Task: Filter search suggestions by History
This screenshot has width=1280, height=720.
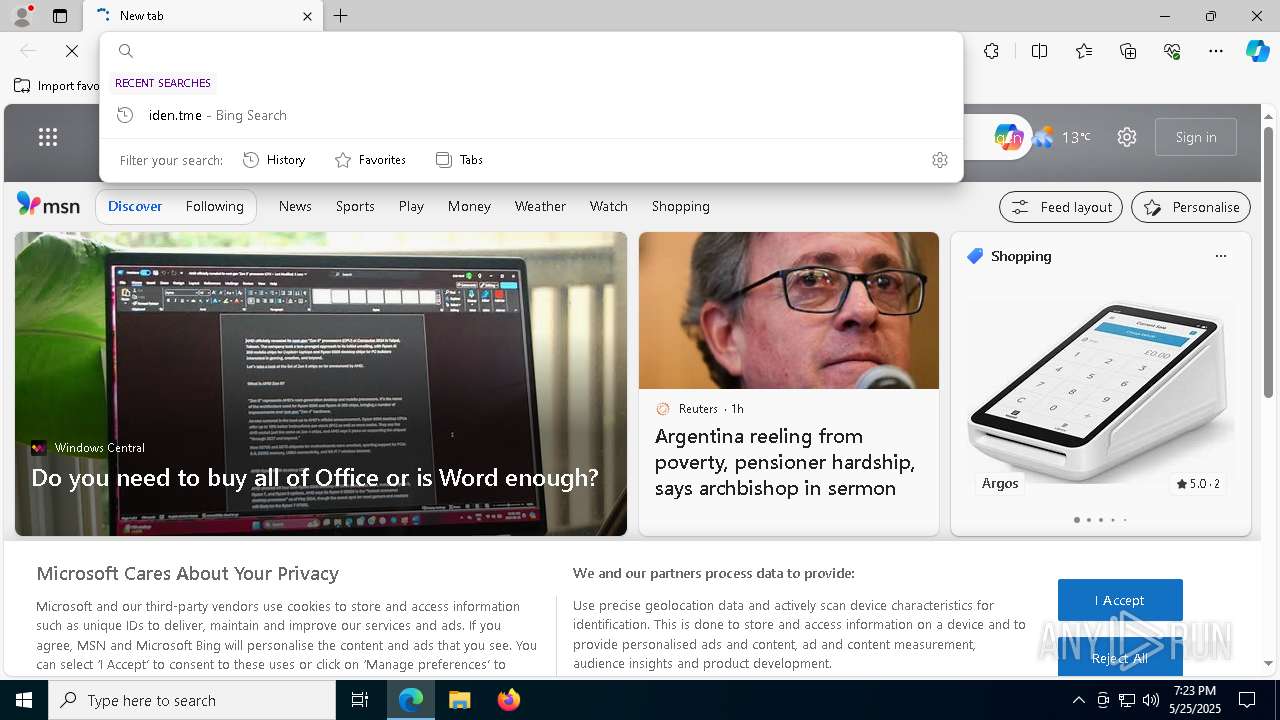Action: pyautogui.click(x=274, y=160)
